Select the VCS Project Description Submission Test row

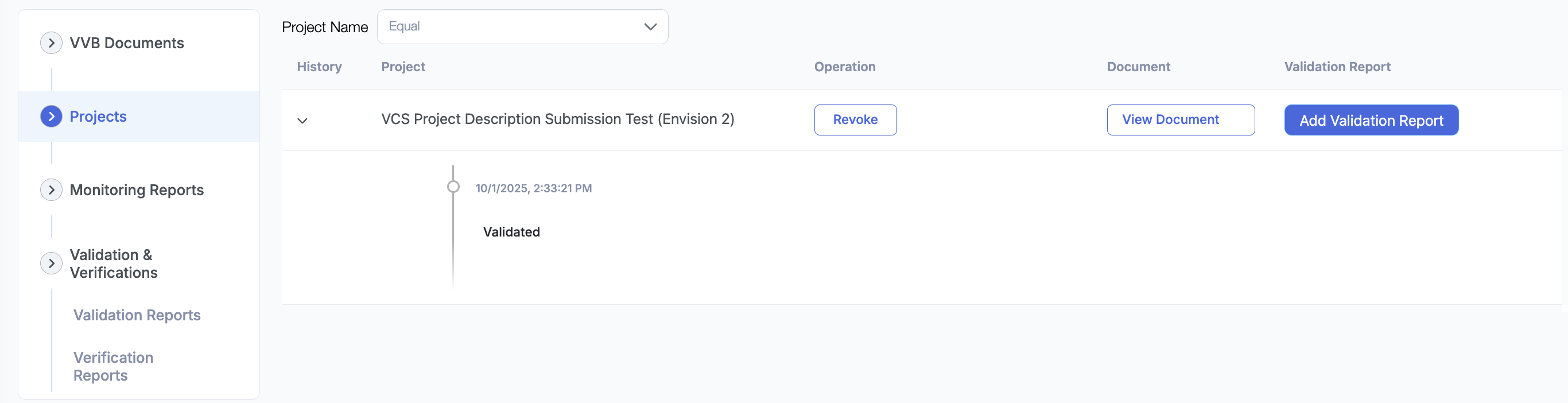[557, 119]
